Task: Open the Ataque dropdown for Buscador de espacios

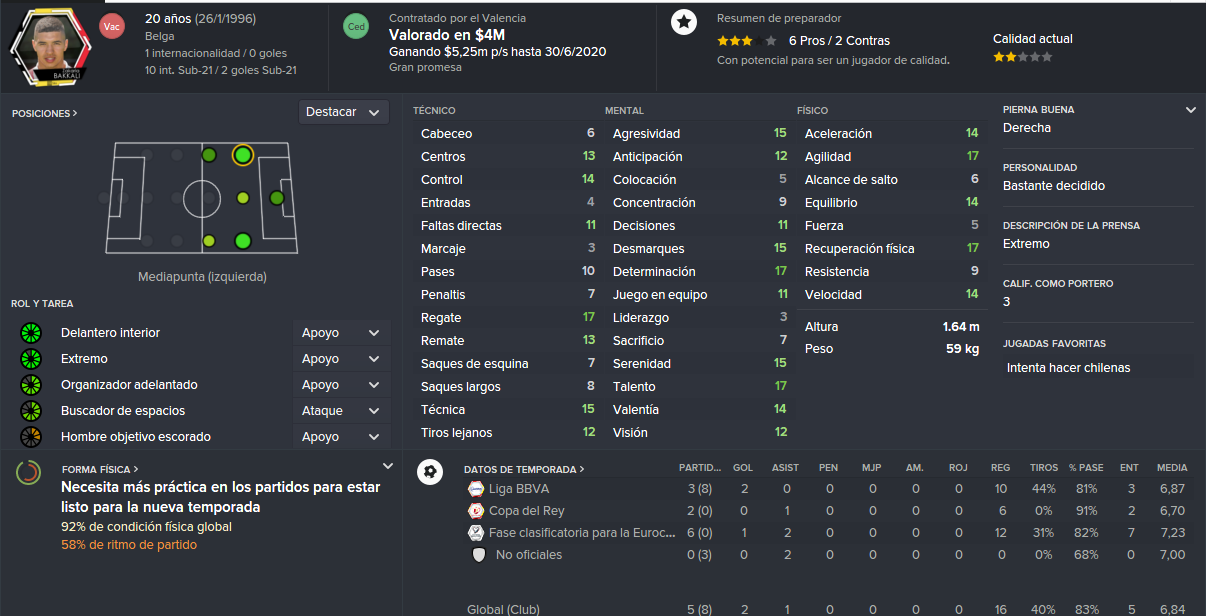Action: coord(342,411)
